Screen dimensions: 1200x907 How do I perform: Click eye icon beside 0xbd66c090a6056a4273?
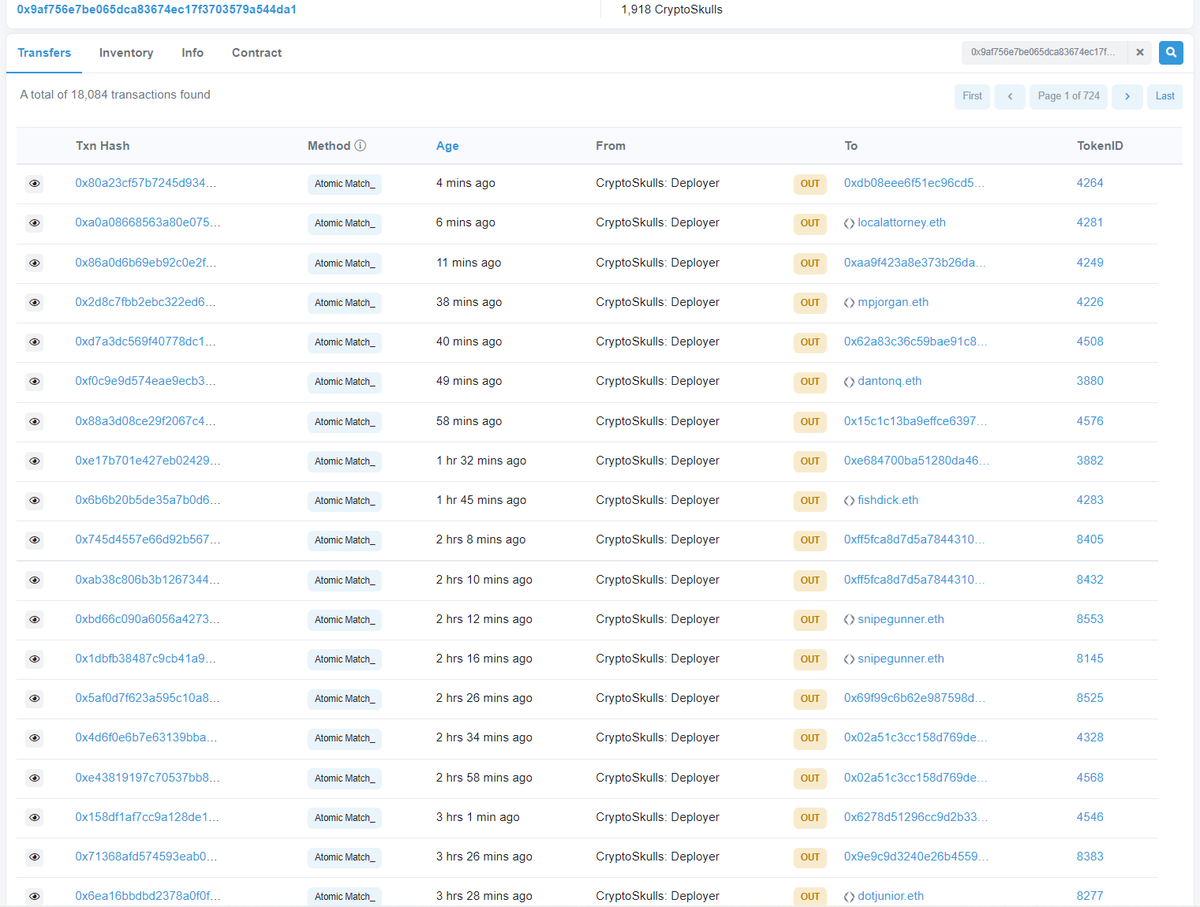[34, 620]
